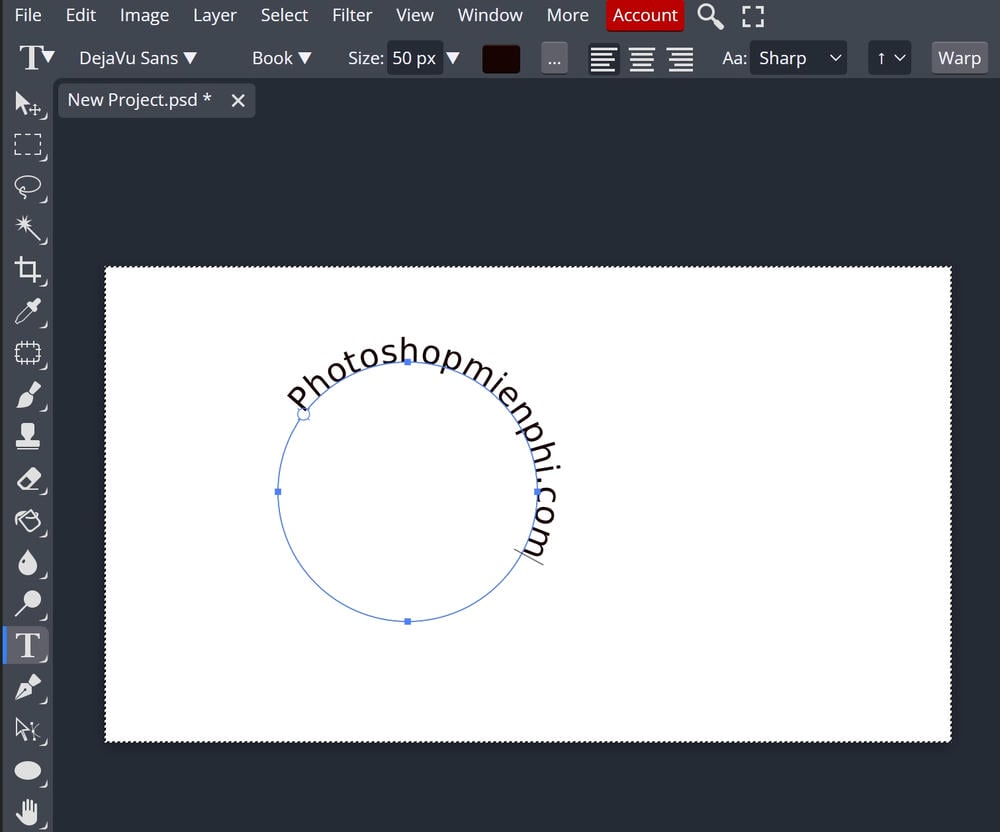Open the File menu

[28, 15]
